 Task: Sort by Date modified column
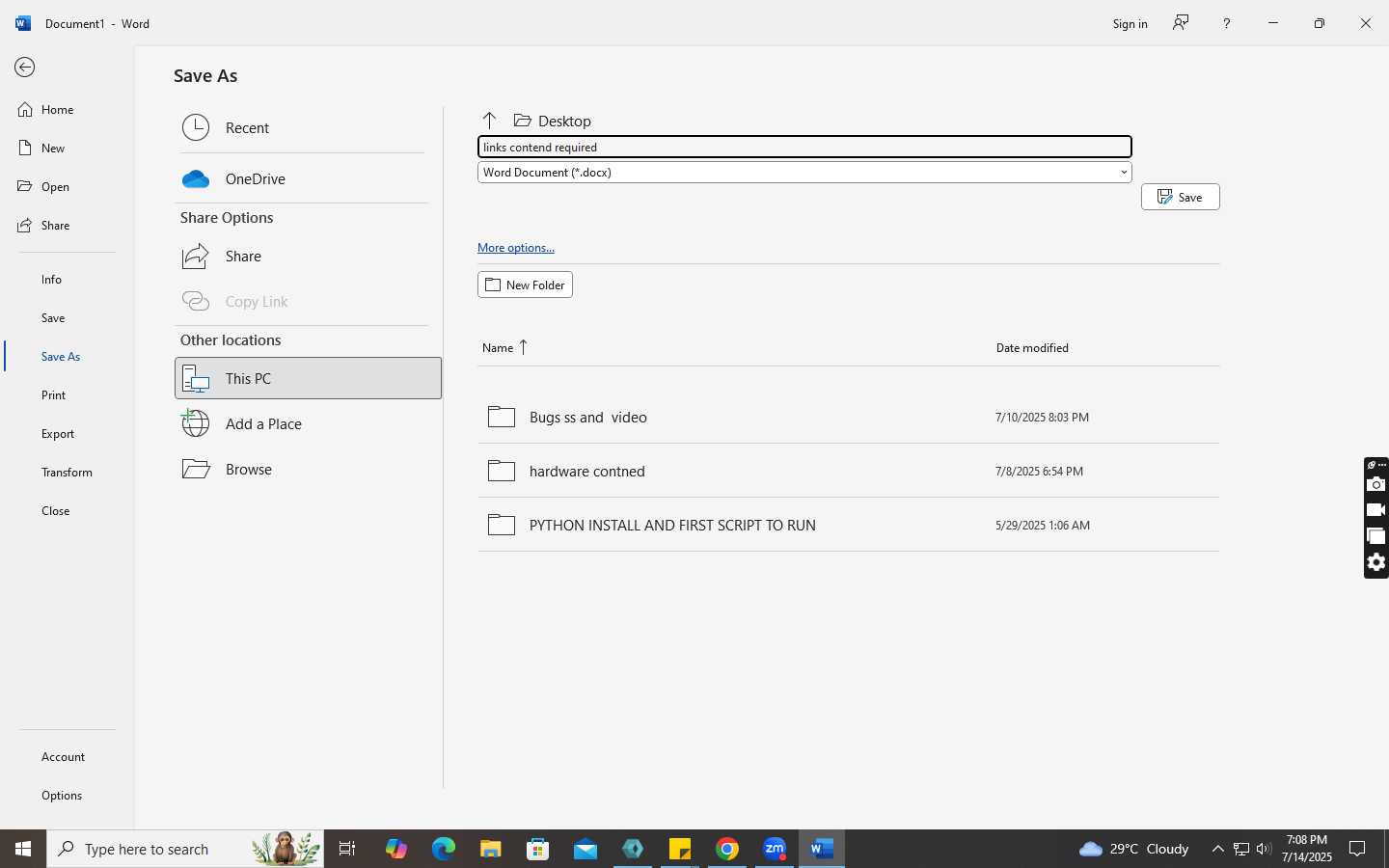pyautogui.click(x=1032, y=347)
